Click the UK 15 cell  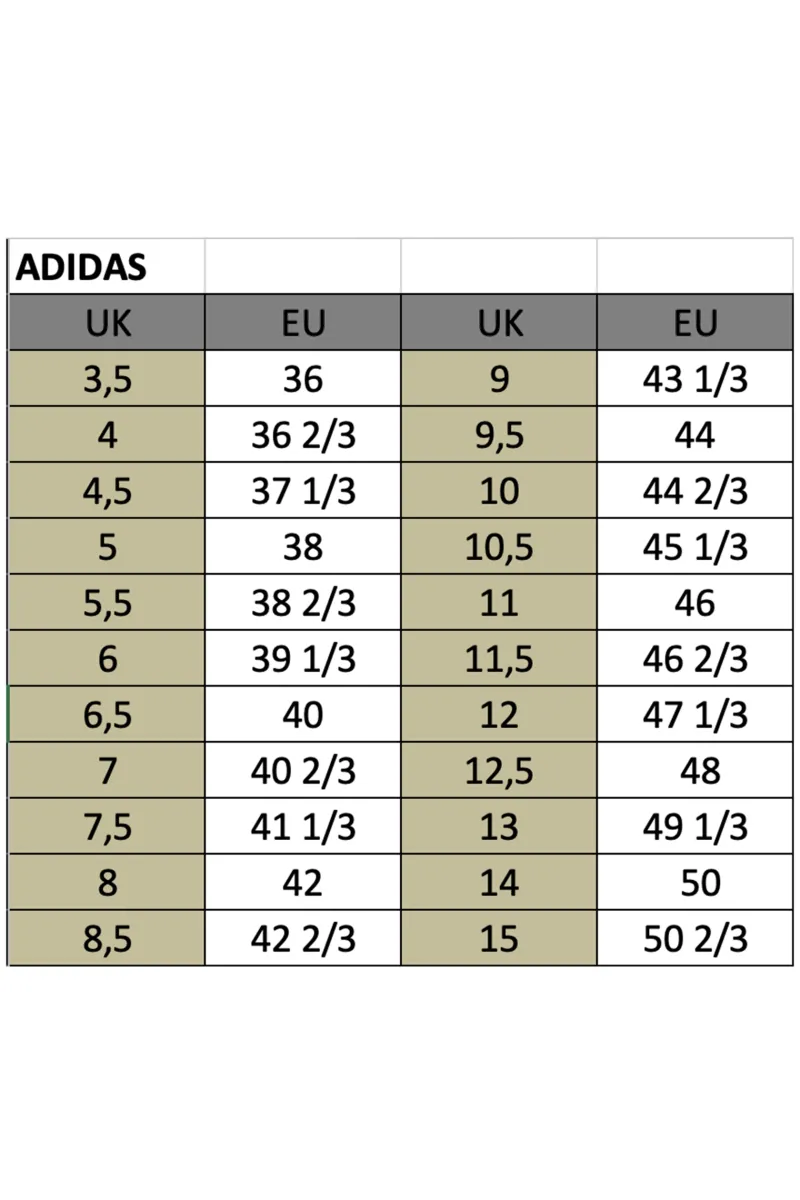pyautogui.click(x=499, y=939)
